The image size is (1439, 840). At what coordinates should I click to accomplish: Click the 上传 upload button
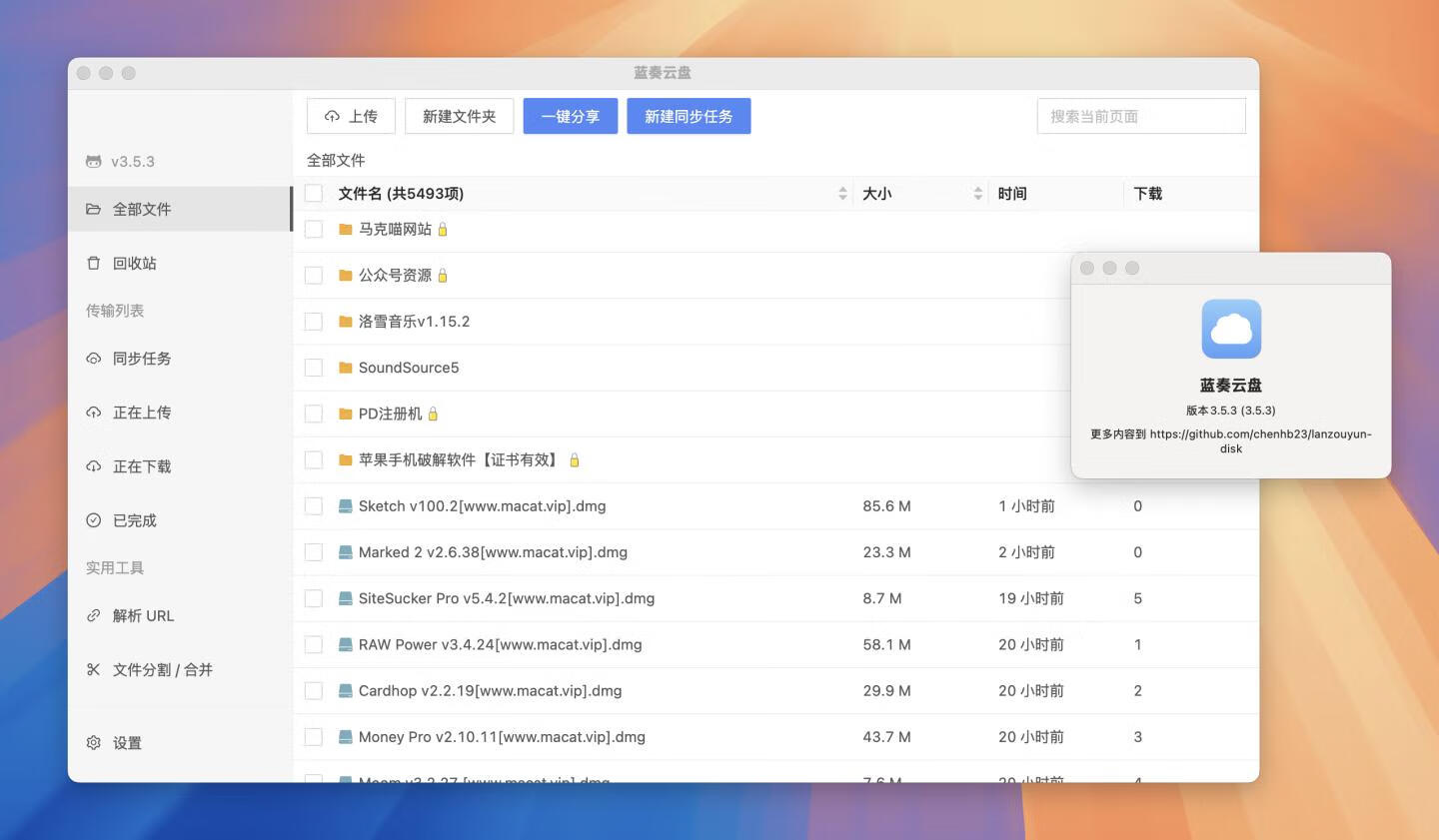351,116
